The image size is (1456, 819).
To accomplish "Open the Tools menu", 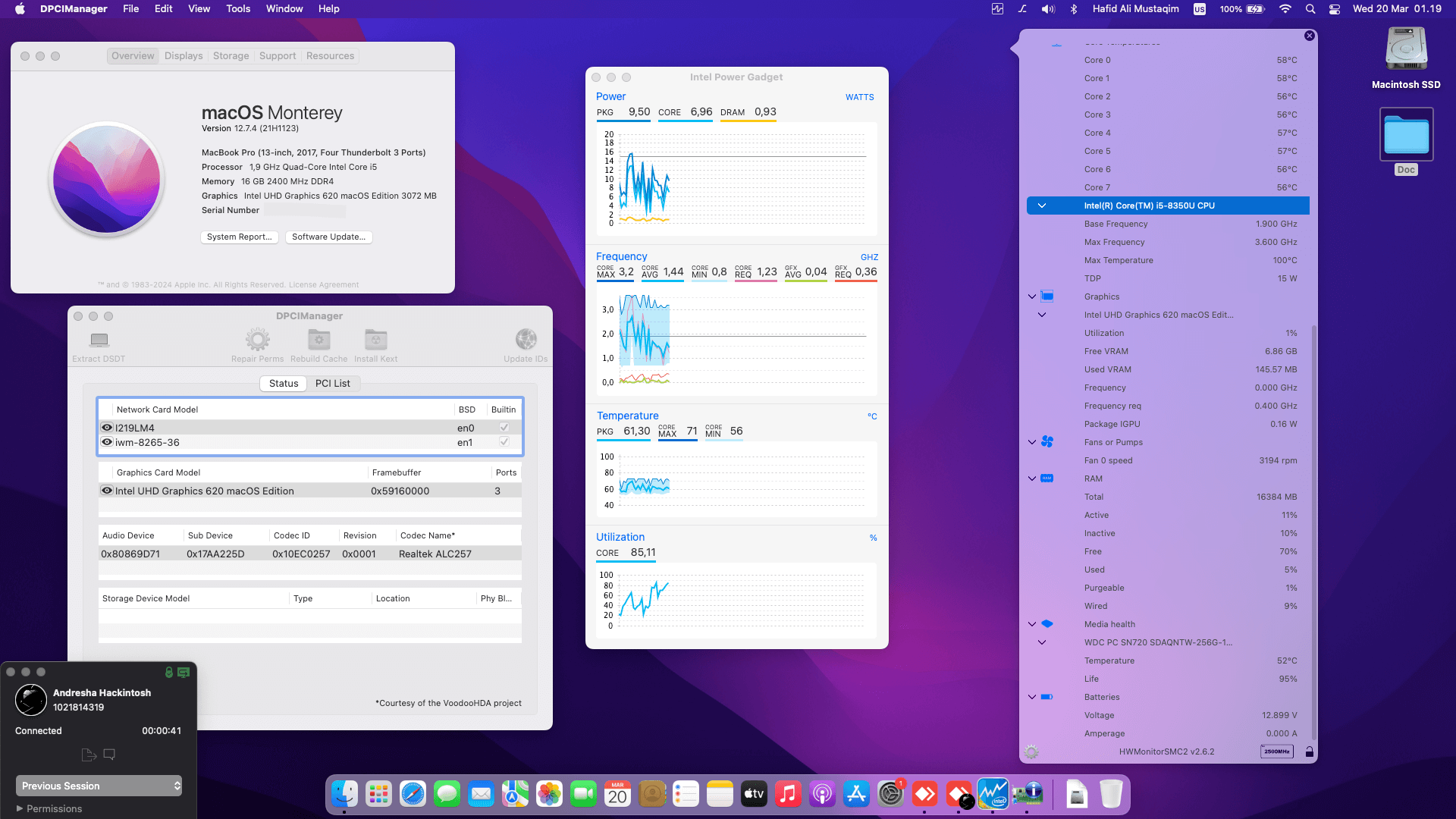I will 238,9.
